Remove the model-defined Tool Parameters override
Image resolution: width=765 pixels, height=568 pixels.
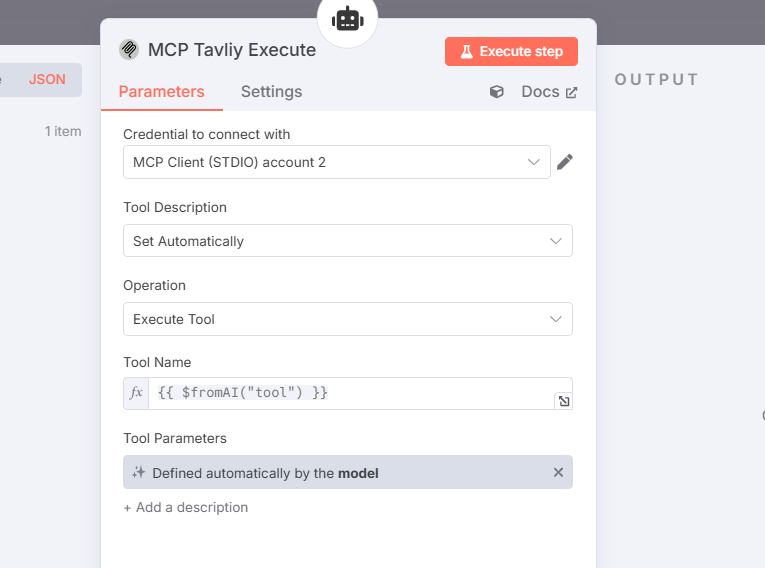[558, 472]
